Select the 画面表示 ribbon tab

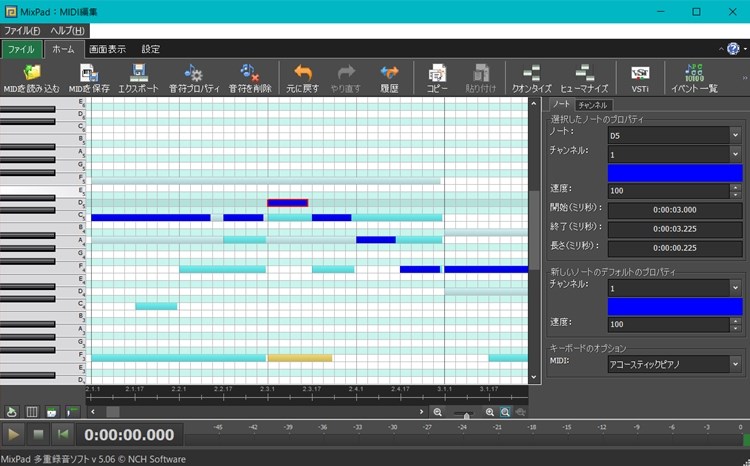pyautogui.click(x=107, y=49)
